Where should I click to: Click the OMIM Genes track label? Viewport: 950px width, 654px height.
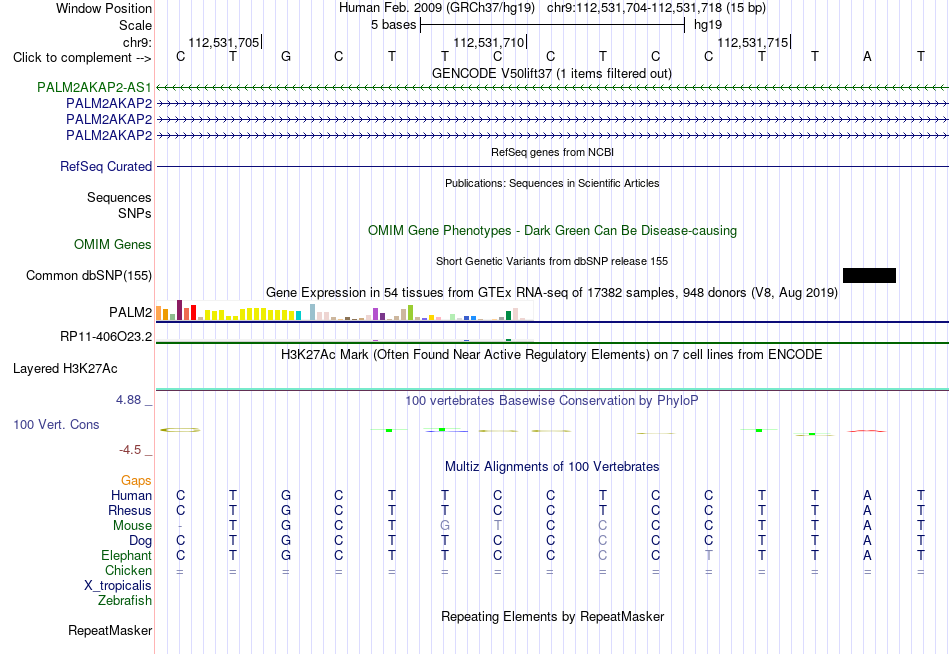[112, 244]
